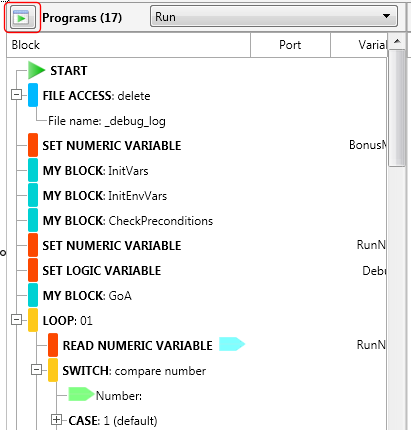Click teal icon of MY BLOCK: CheckPreconditions
The image size is (411, 430).
(x=33, y=220)
